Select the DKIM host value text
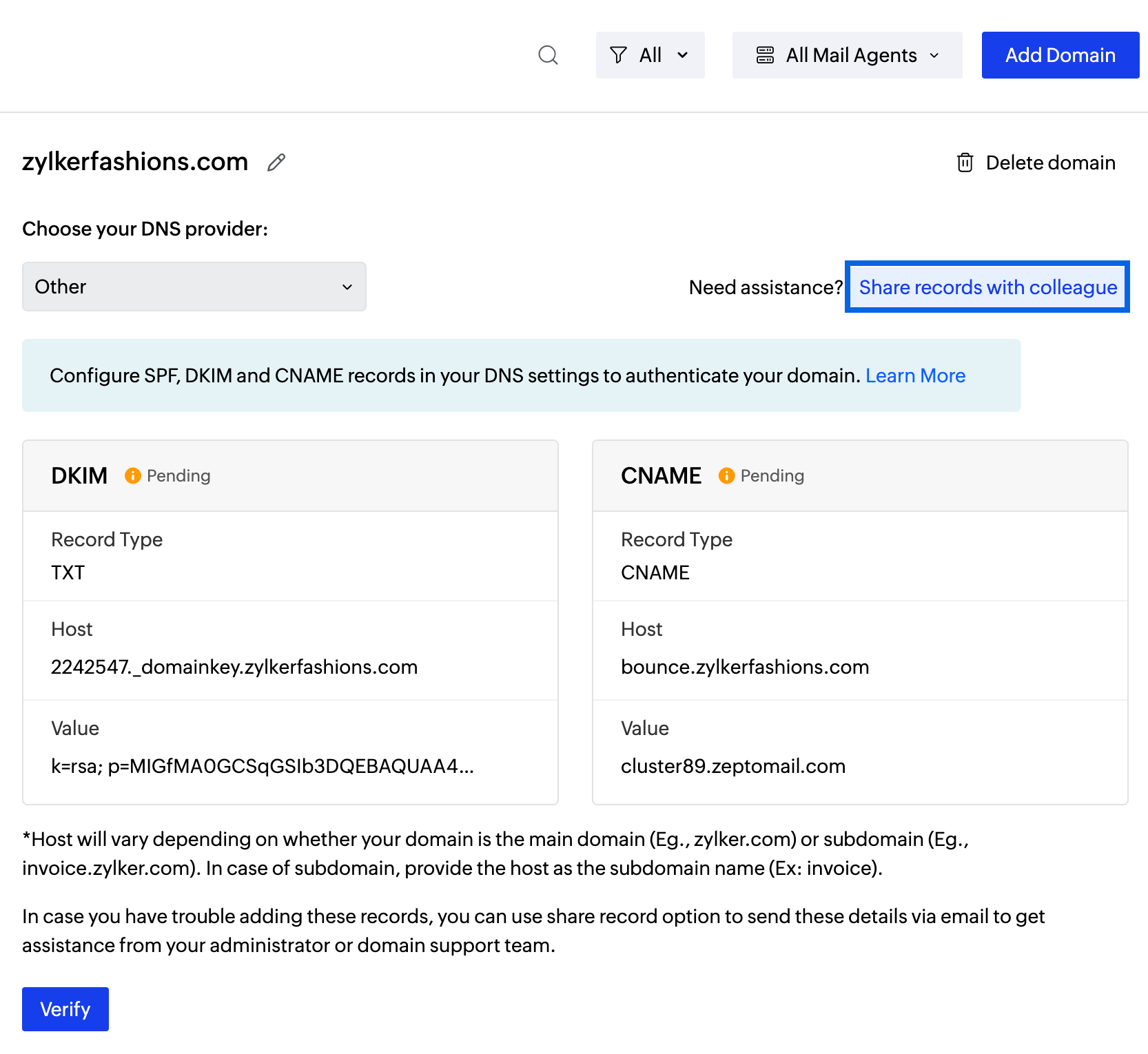 point(234,667)
